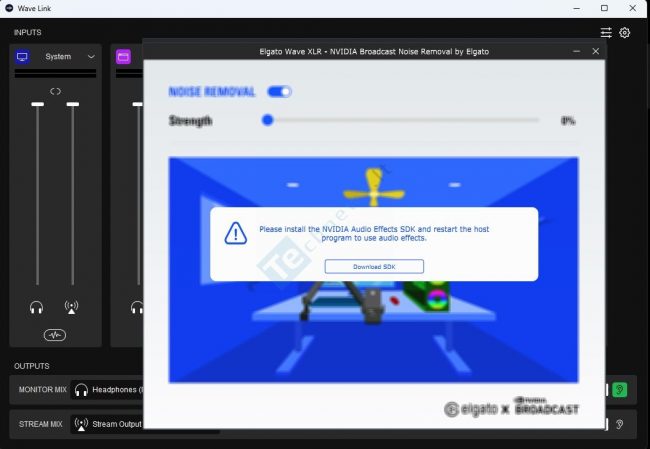Adjust the System channel monitor fader handle
650x449 pixels.
tap(37, 104)
